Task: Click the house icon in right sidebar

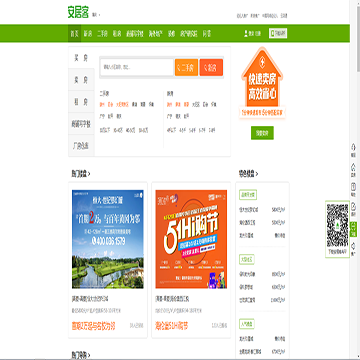Action: click(x=353, y=168)
